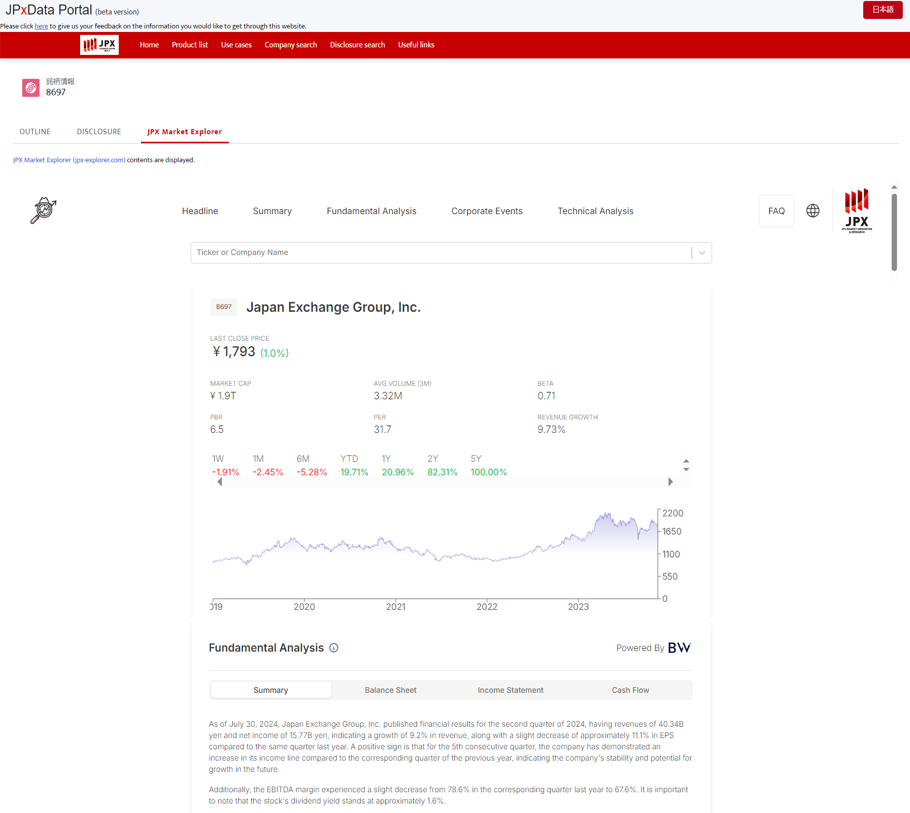
Task: Select the 1W return period
Action: pyautogui.click(x=225, y=465)
